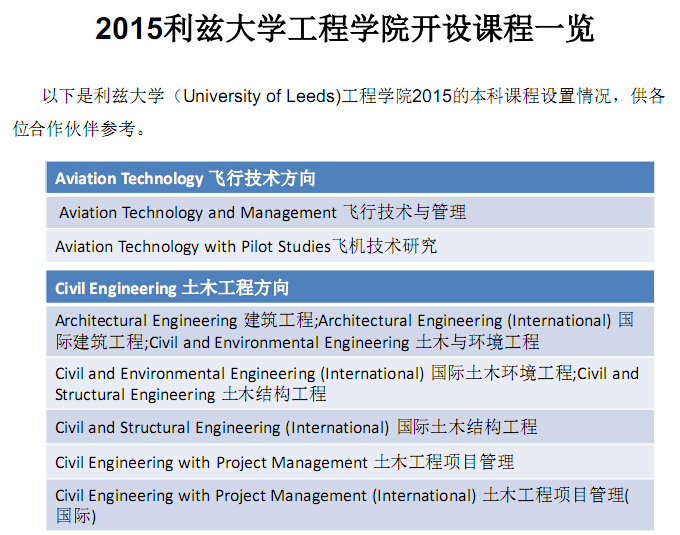Click Civil and Environmental Engineering (International) text
This screenshot has width=680, height=535.
coord(240,374)
